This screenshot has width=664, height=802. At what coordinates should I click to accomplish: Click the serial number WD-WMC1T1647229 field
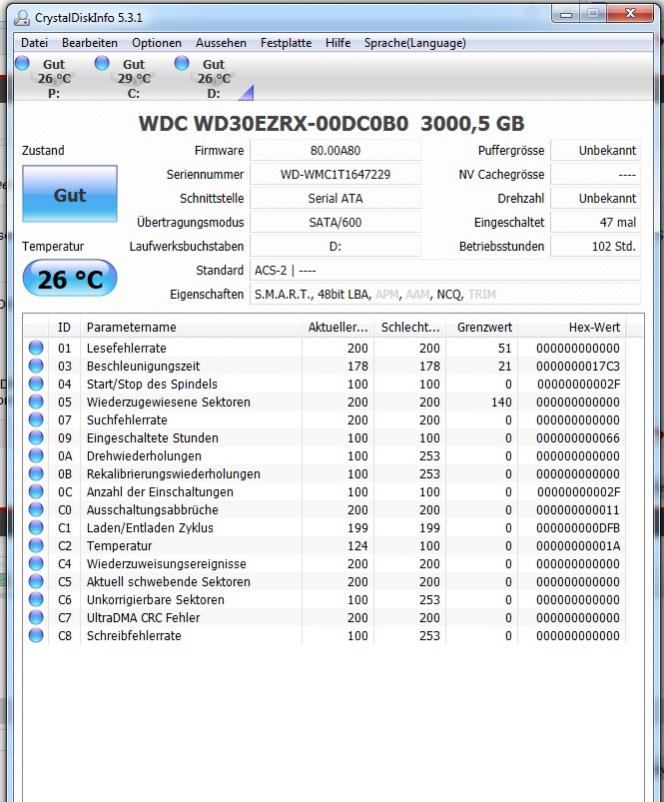click(335, 174)
